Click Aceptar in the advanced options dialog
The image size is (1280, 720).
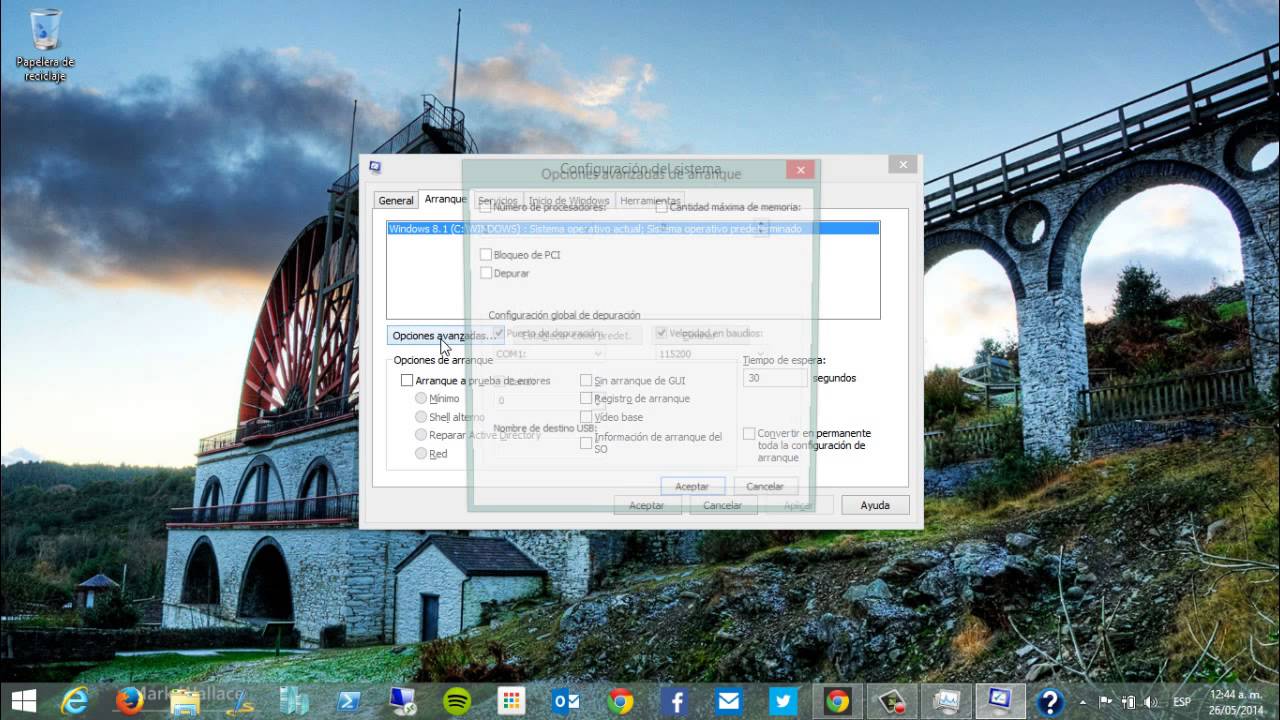692,486
